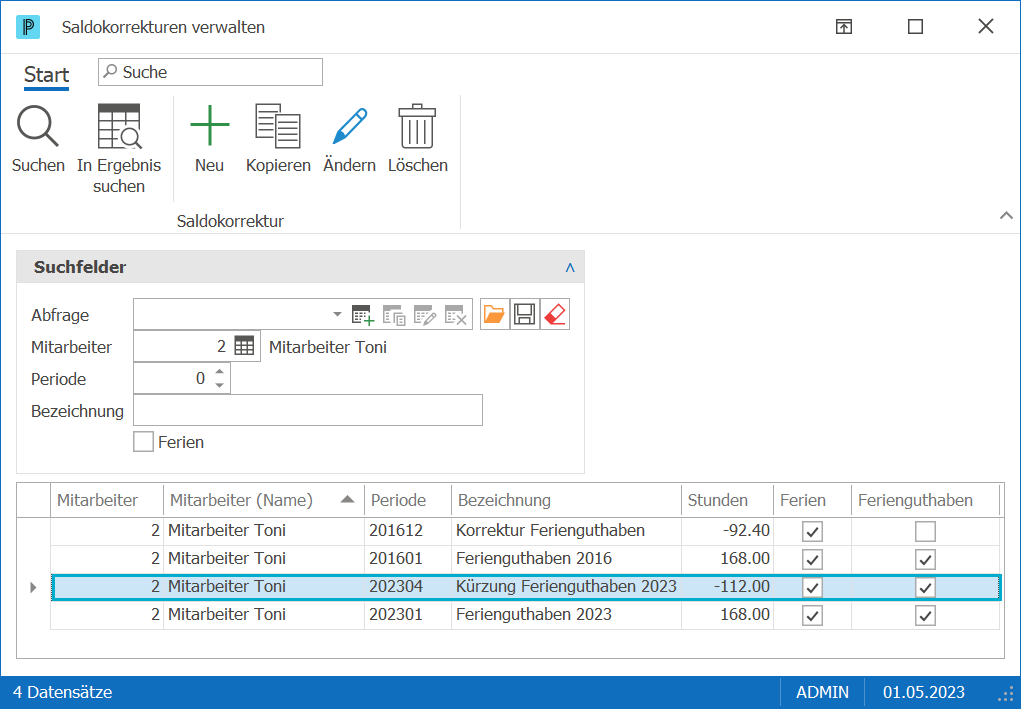Toggle Ferienguthaben checkbox for period 201601 row
This screenshot has width=1021, height=709.
click(x=925, y=559)
